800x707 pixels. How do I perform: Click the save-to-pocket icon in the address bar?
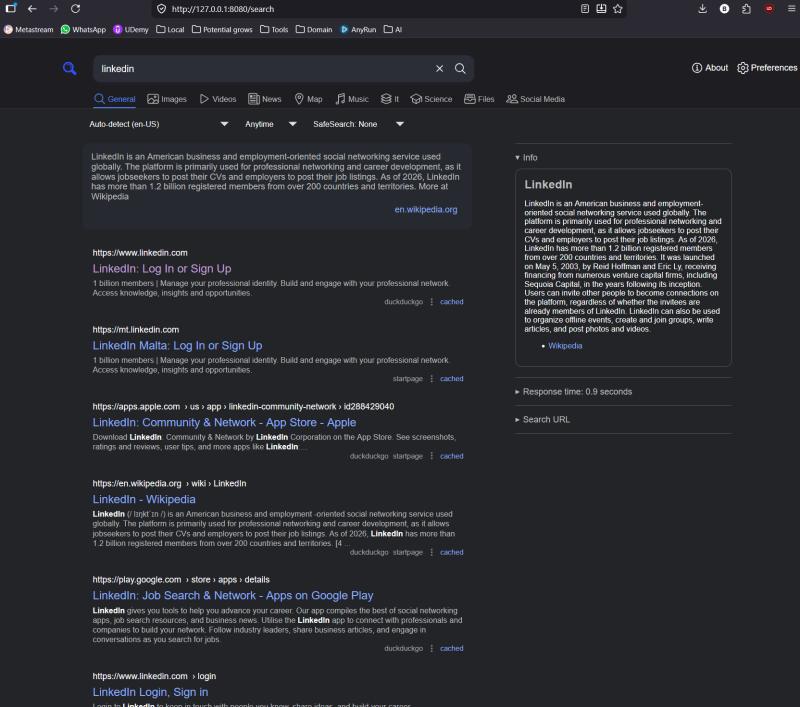tap(601, 9)
